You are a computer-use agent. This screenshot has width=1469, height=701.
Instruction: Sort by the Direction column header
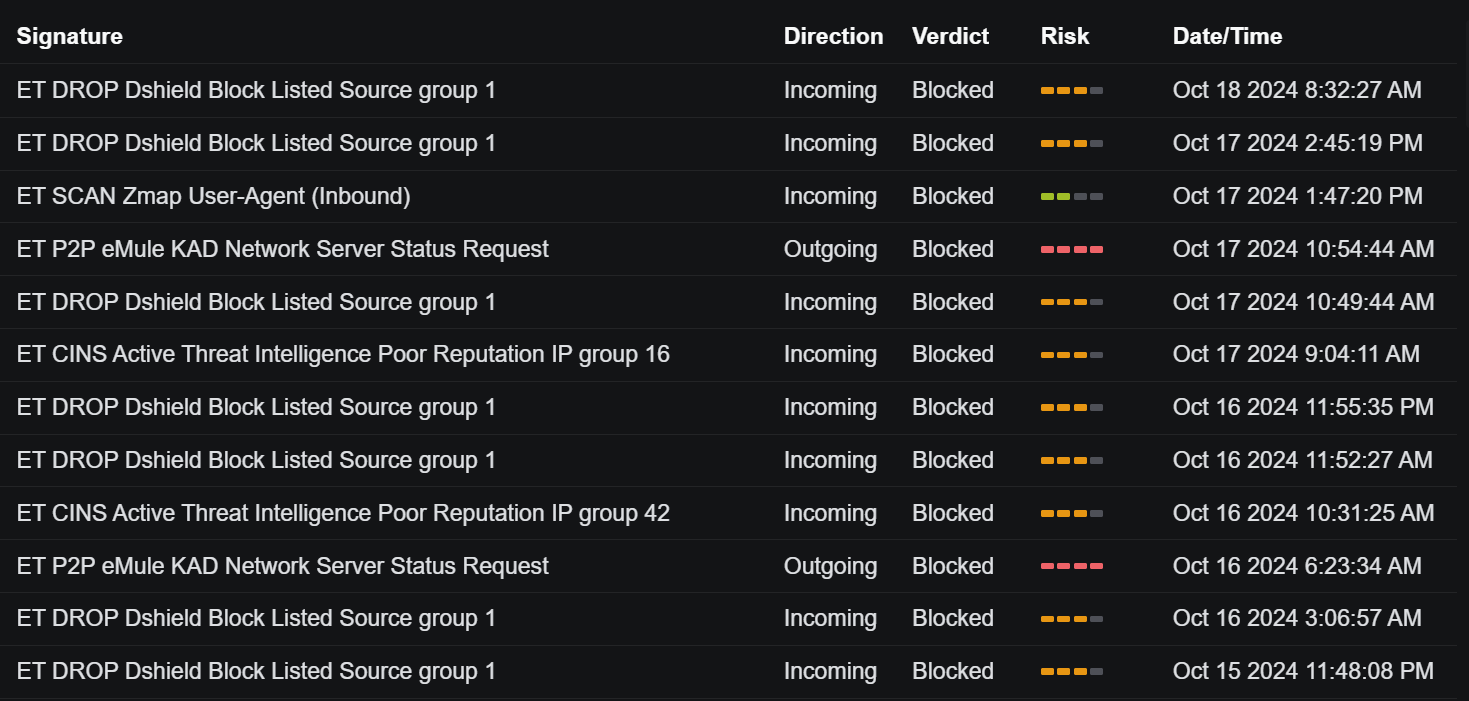pos(833,37)
